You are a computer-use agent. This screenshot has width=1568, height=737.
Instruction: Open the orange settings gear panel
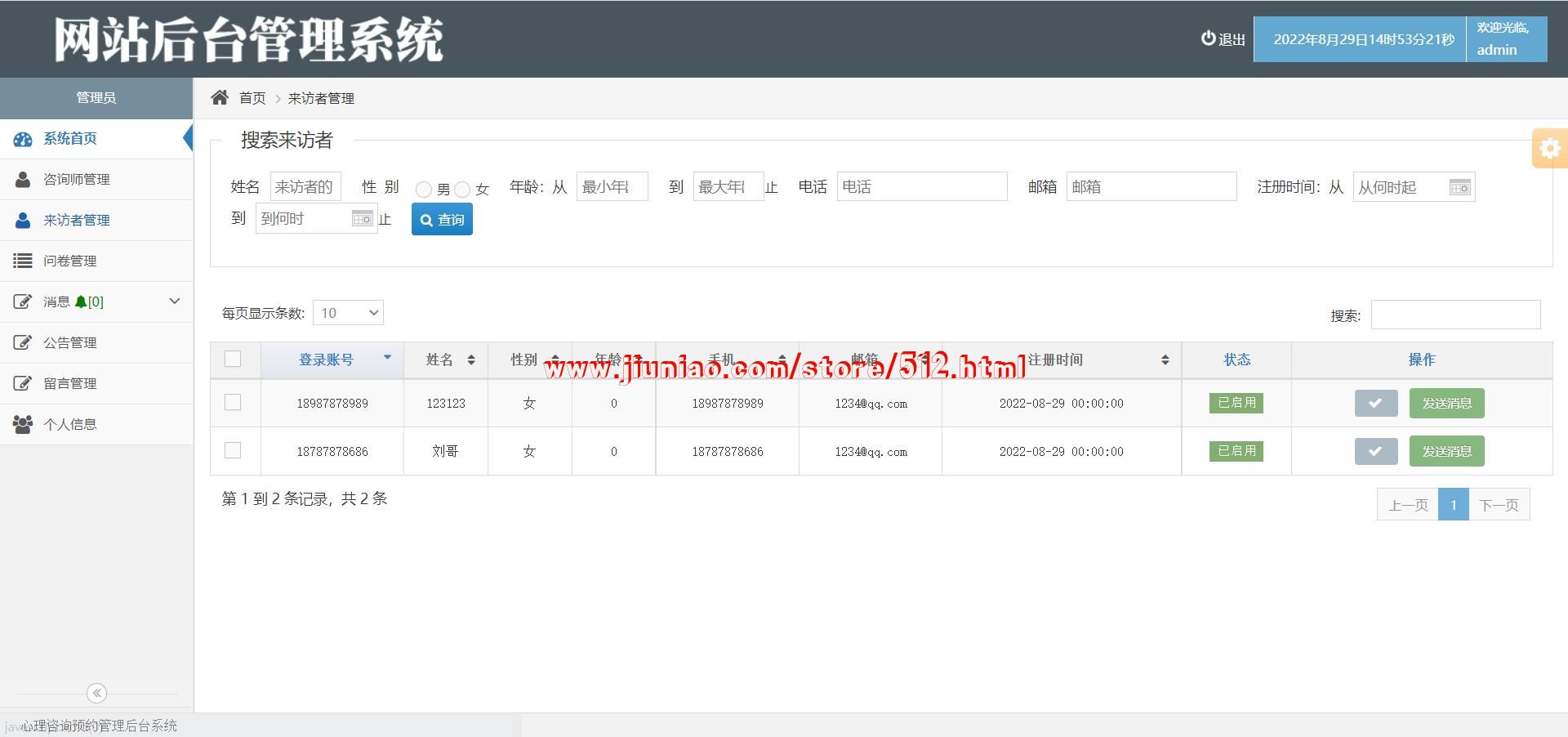coord(1549,148)
